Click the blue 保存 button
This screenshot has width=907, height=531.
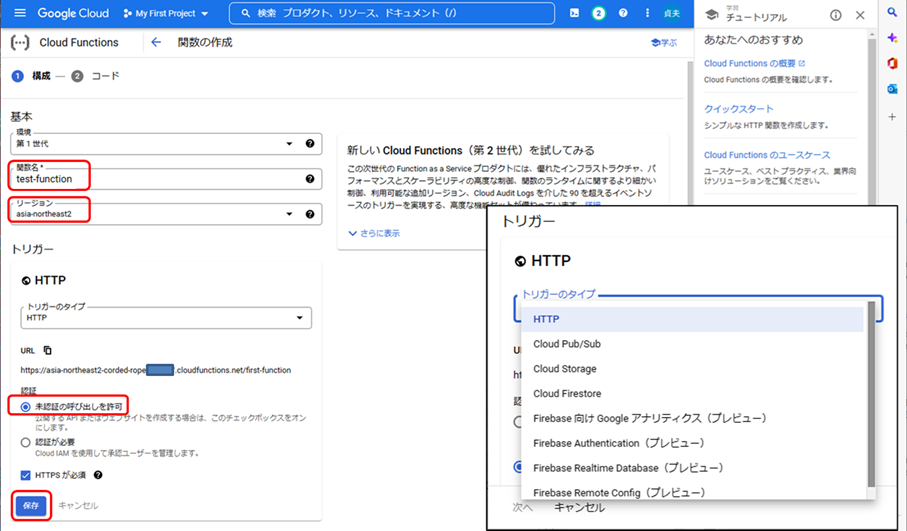click(30, 506)
